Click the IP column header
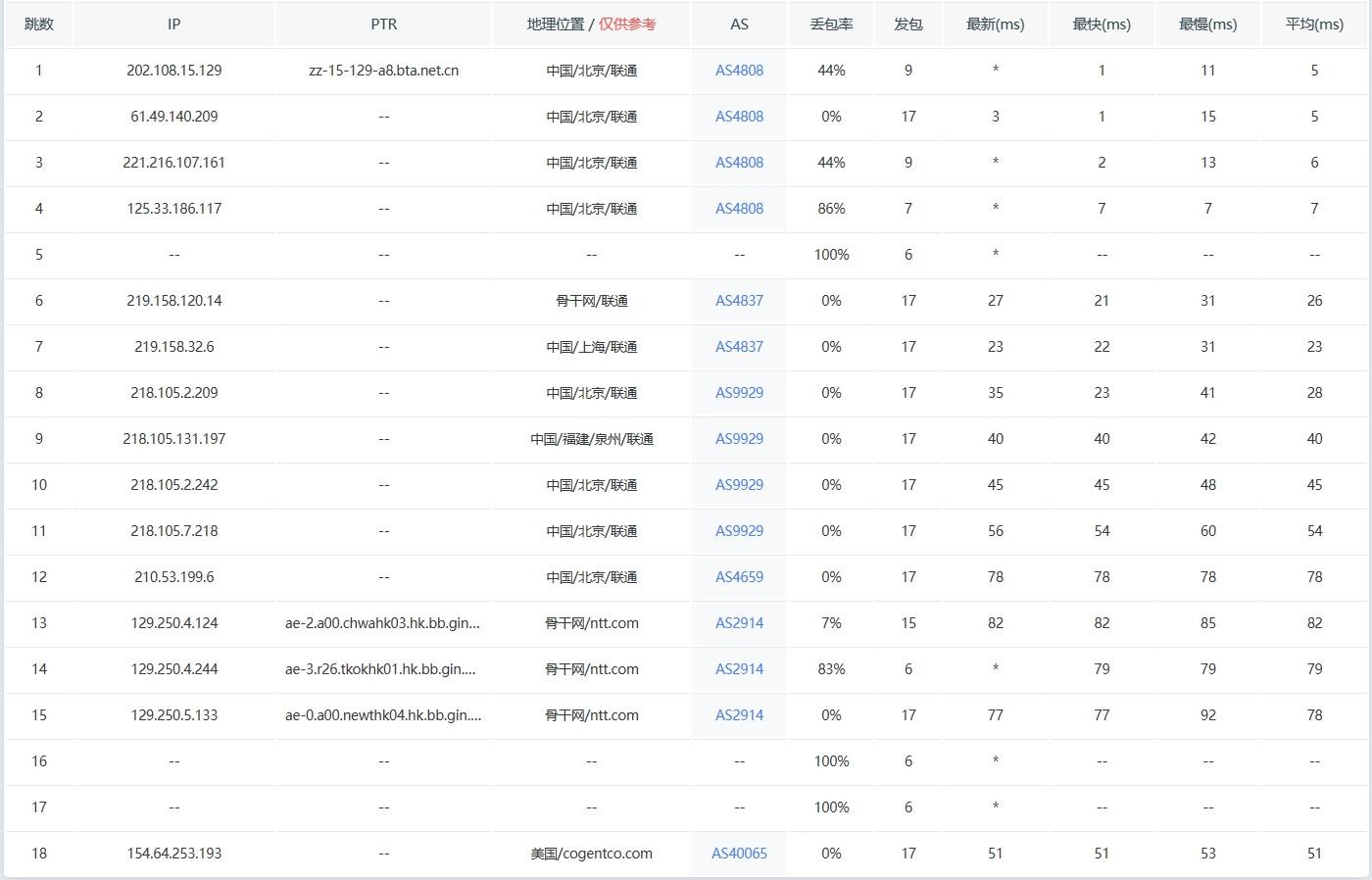This screenshot has width=1372, height=880. [x=173, y=24]
